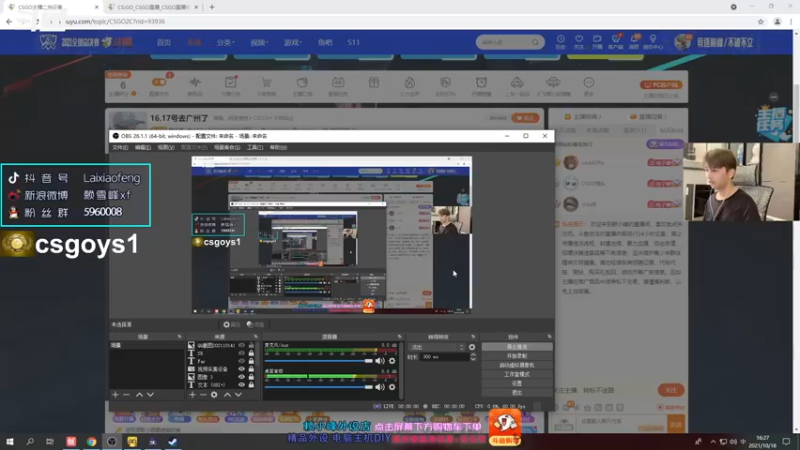This screenshot has width=800, height=450.
Task: Toggle visibility of third text source
Action: pos(242,361)
